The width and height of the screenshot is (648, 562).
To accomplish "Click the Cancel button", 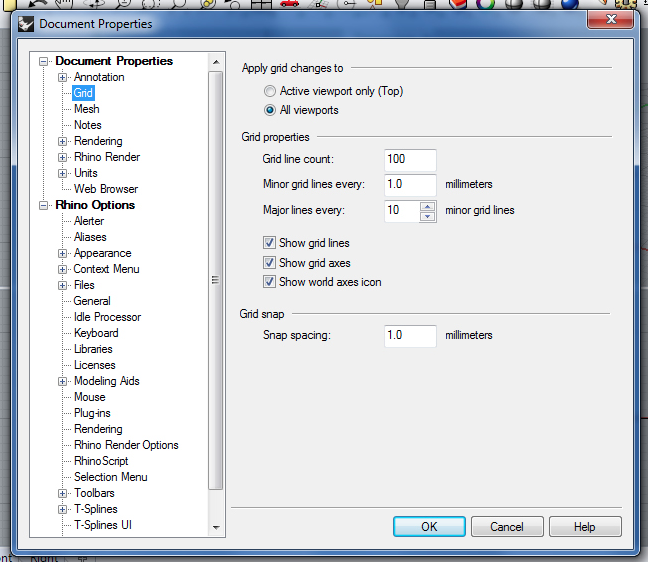I will [507, 526].
